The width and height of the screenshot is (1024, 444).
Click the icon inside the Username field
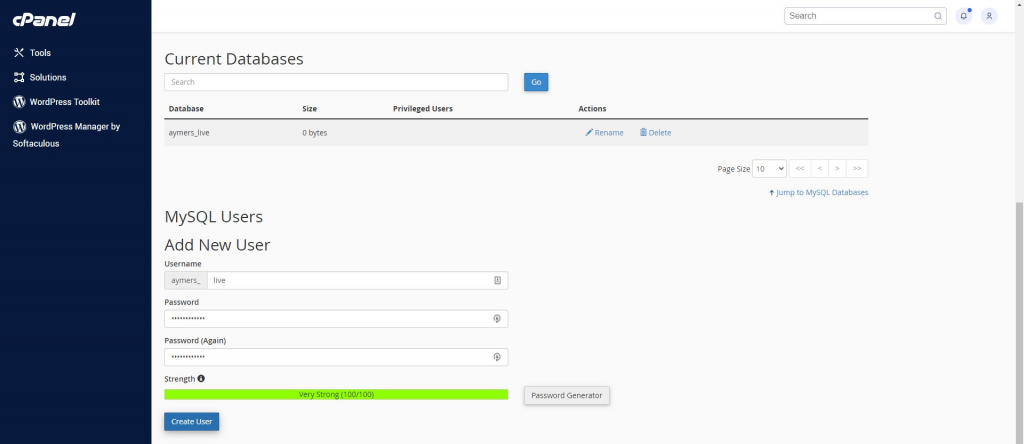click(x=497, y=281)
